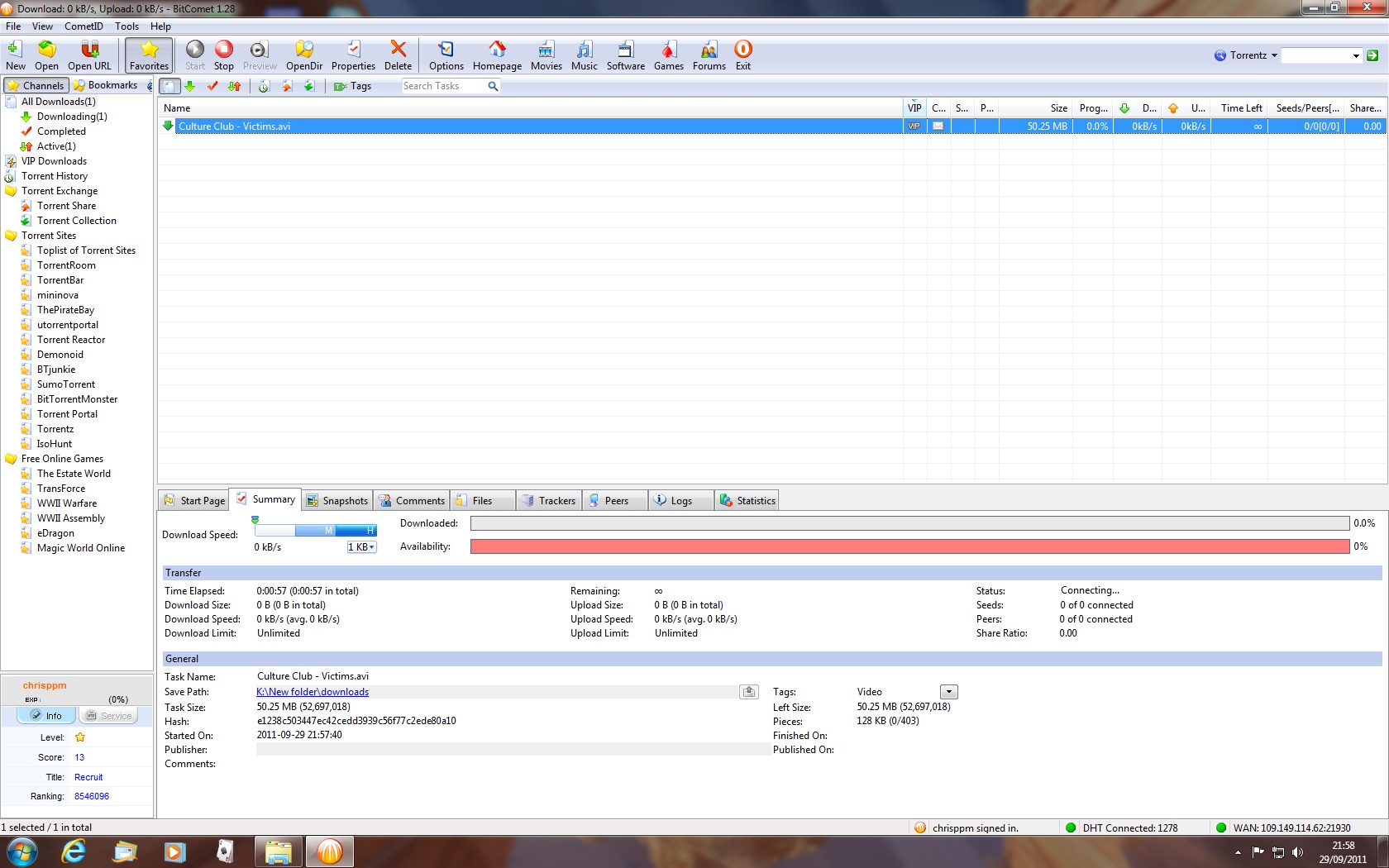Screen dimensions: 1389x868
Task: Open the Trackers tab
Action: click(x=548, y=501)
